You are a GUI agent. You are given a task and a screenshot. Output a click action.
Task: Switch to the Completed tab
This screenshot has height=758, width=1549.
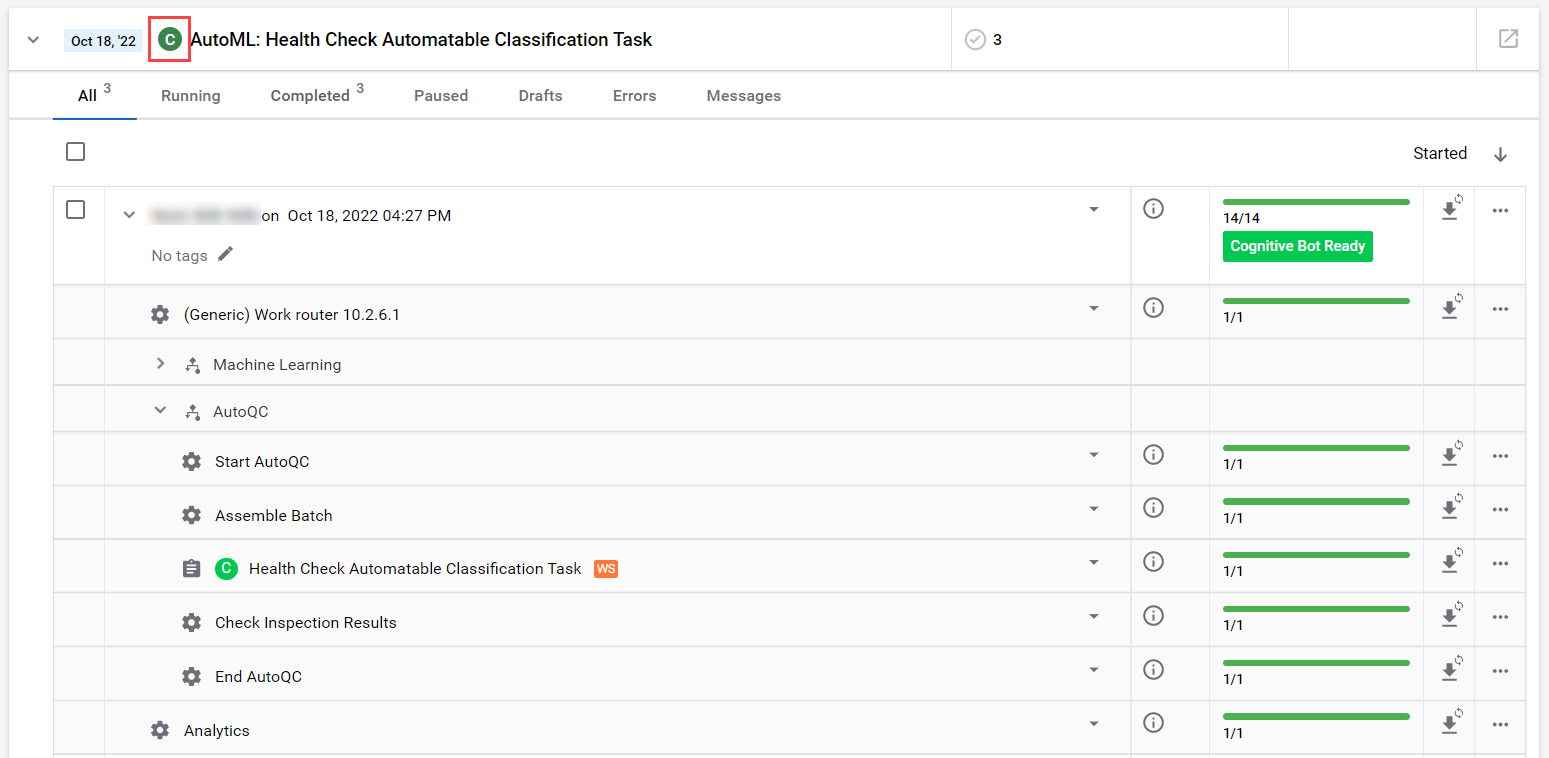(x=317, y=95)
